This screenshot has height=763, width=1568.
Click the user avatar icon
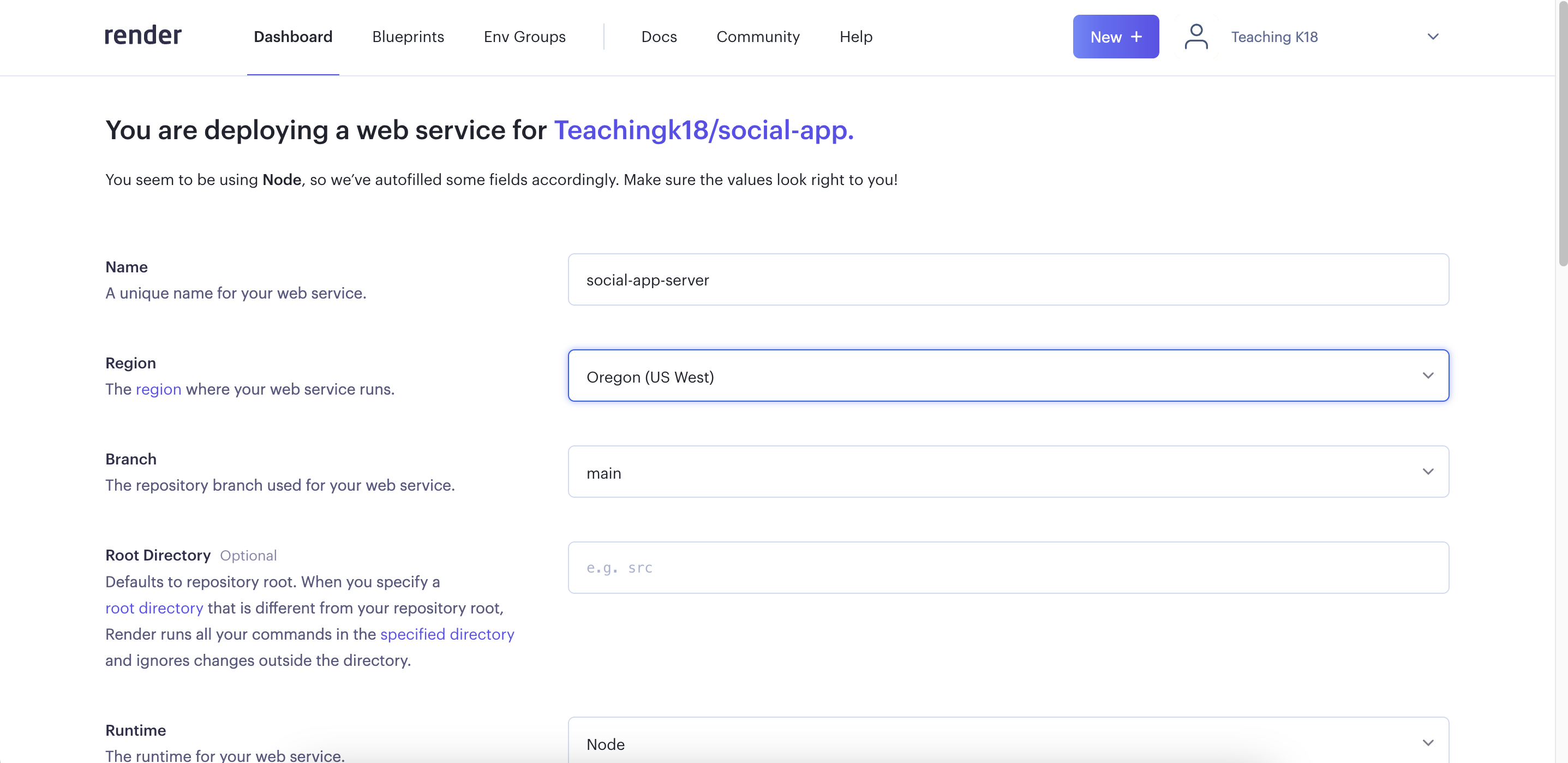coord(1195,37)
